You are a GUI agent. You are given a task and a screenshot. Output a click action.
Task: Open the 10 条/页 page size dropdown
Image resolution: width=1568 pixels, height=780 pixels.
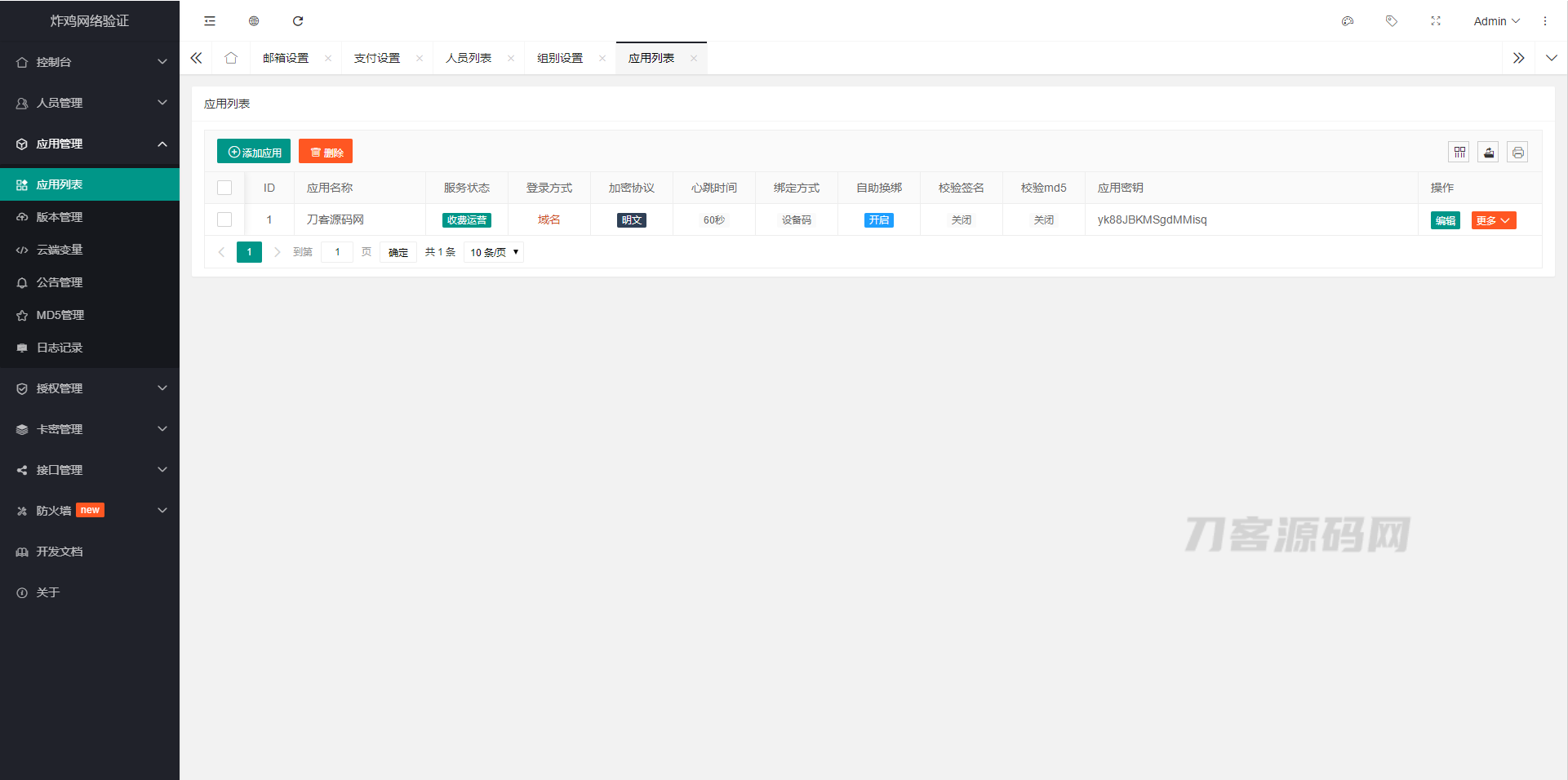[494, 252]
